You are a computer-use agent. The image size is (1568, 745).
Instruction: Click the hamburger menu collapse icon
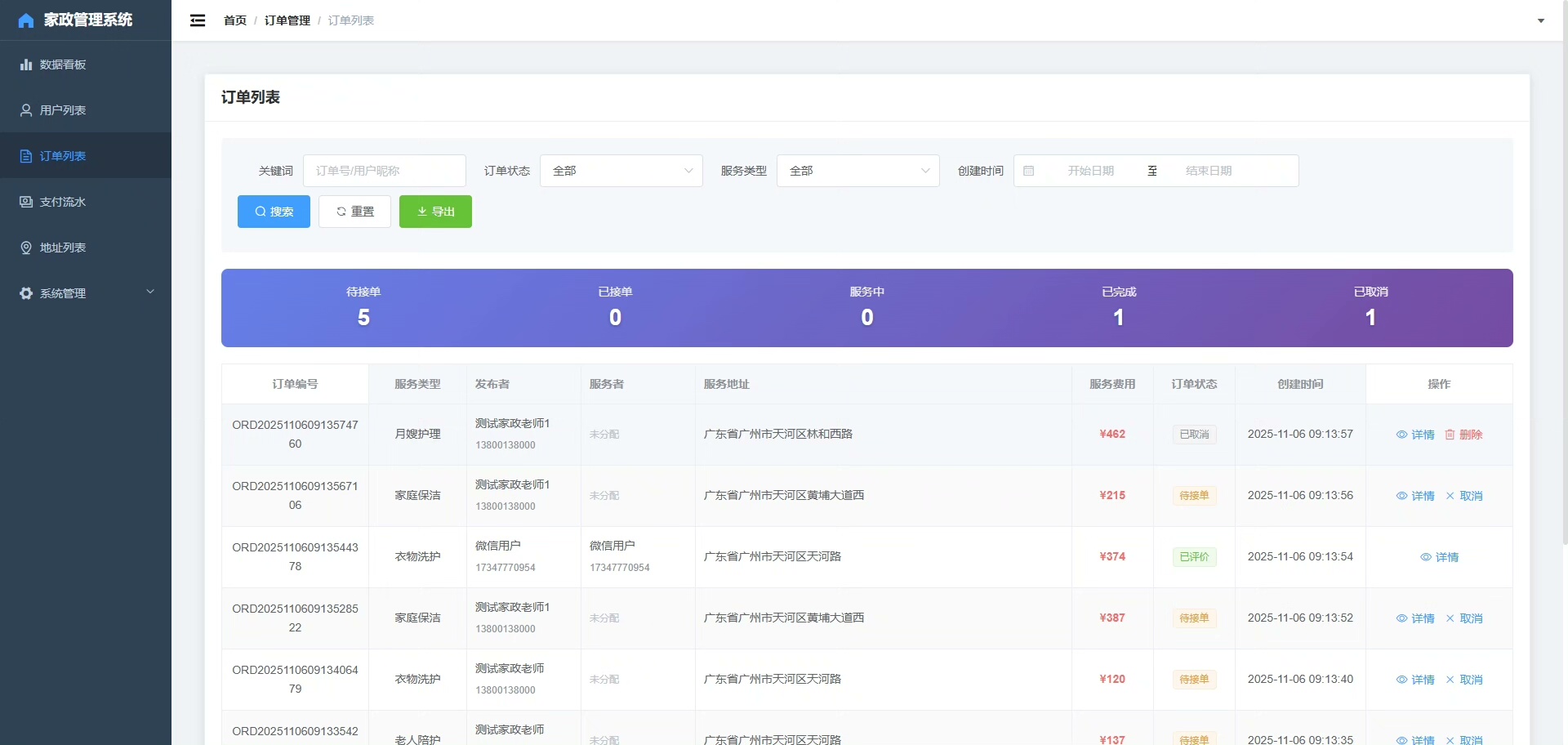[x=198, y=20]
